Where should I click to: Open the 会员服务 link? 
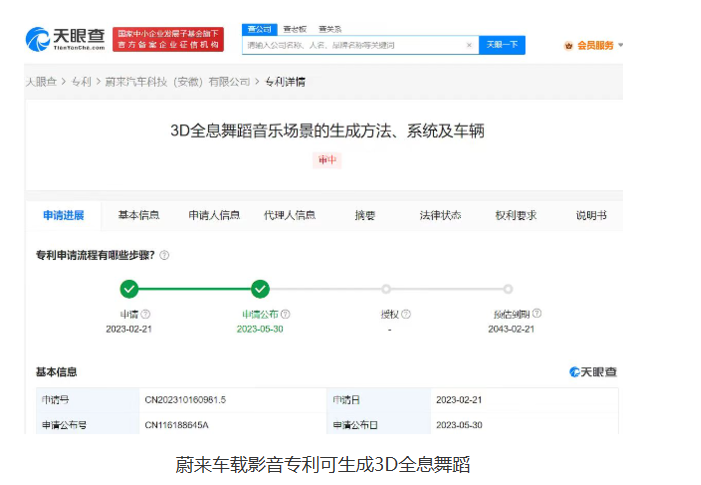click(x=595, y=46)
